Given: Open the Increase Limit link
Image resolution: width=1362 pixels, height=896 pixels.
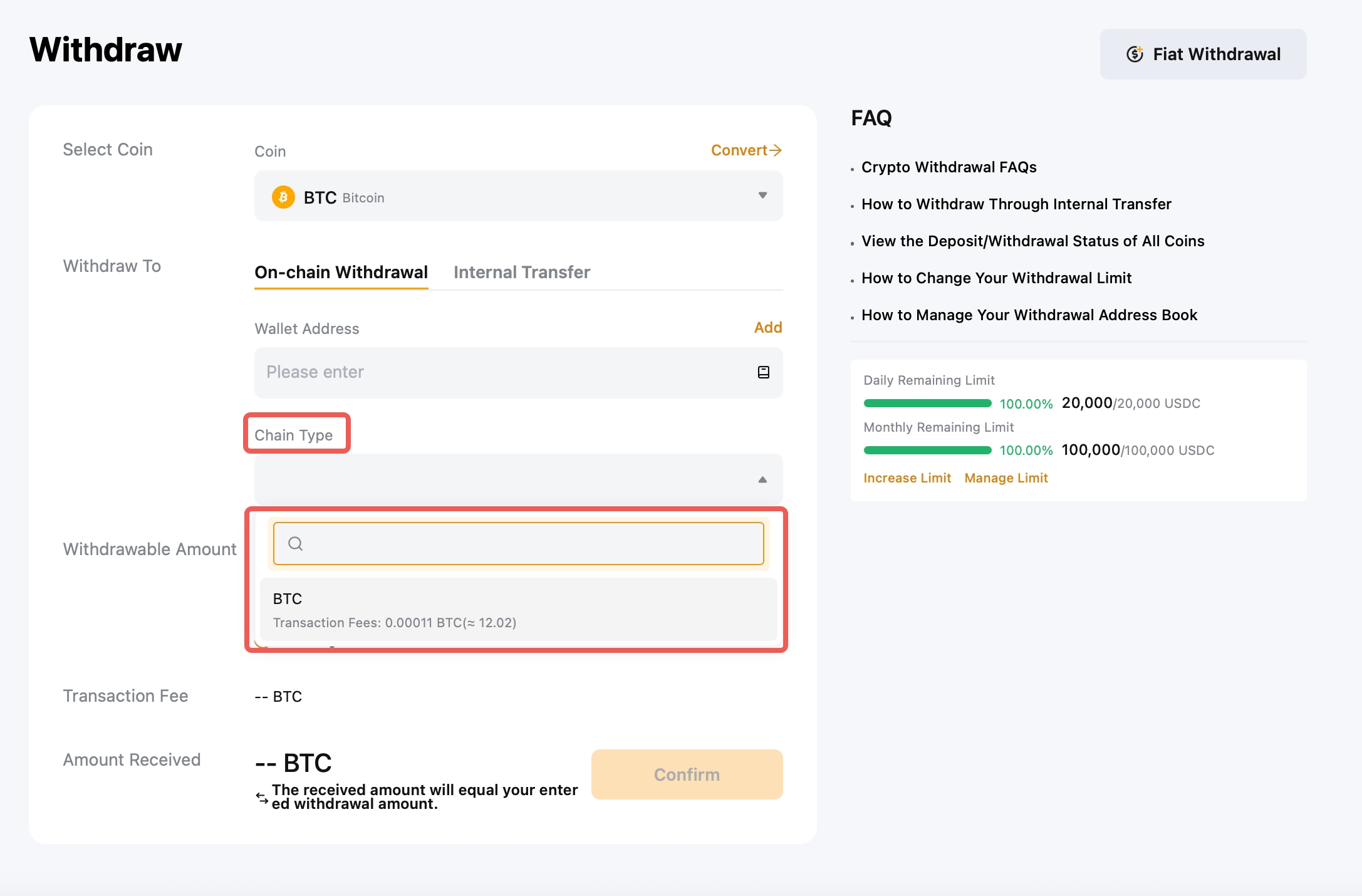Looking at the screenshot, I should [907, 478].
